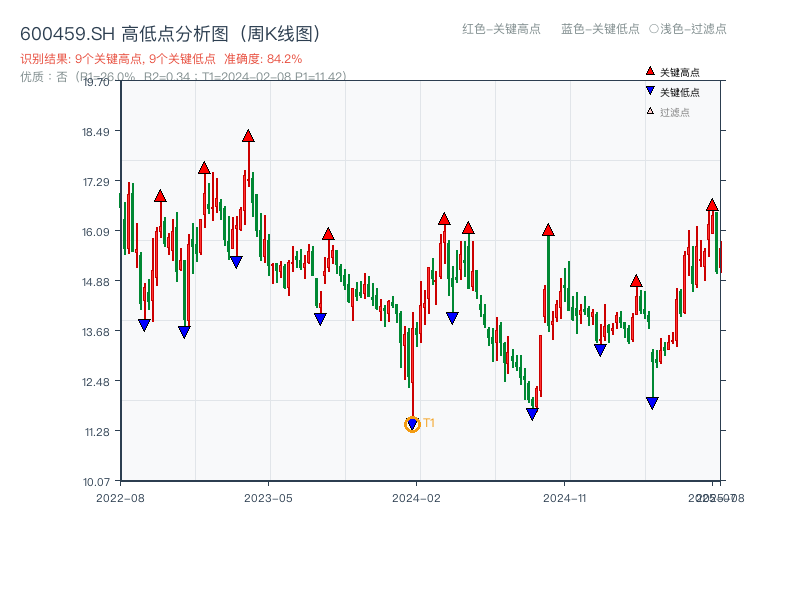Click the 2024-02 x-axis date label
800x600 pixels.
tap(416, 498)
